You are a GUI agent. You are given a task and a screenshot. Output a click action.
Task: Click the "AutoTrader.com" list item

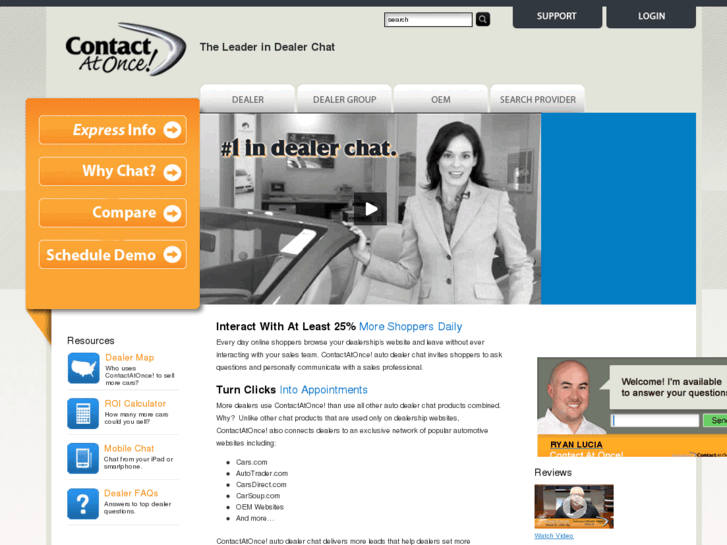pos(261,473)
